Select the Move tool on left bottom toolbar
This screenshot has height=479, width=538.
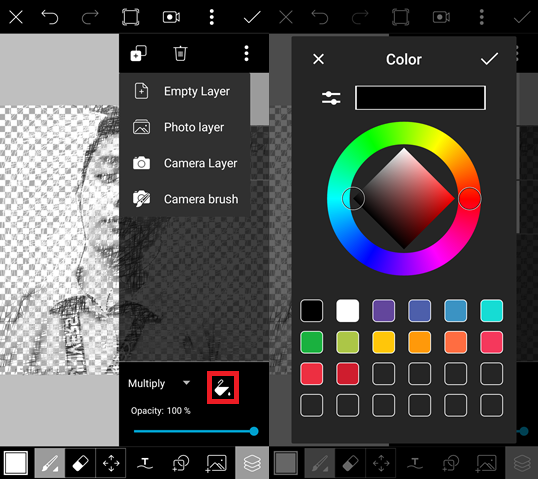[111, 463]
